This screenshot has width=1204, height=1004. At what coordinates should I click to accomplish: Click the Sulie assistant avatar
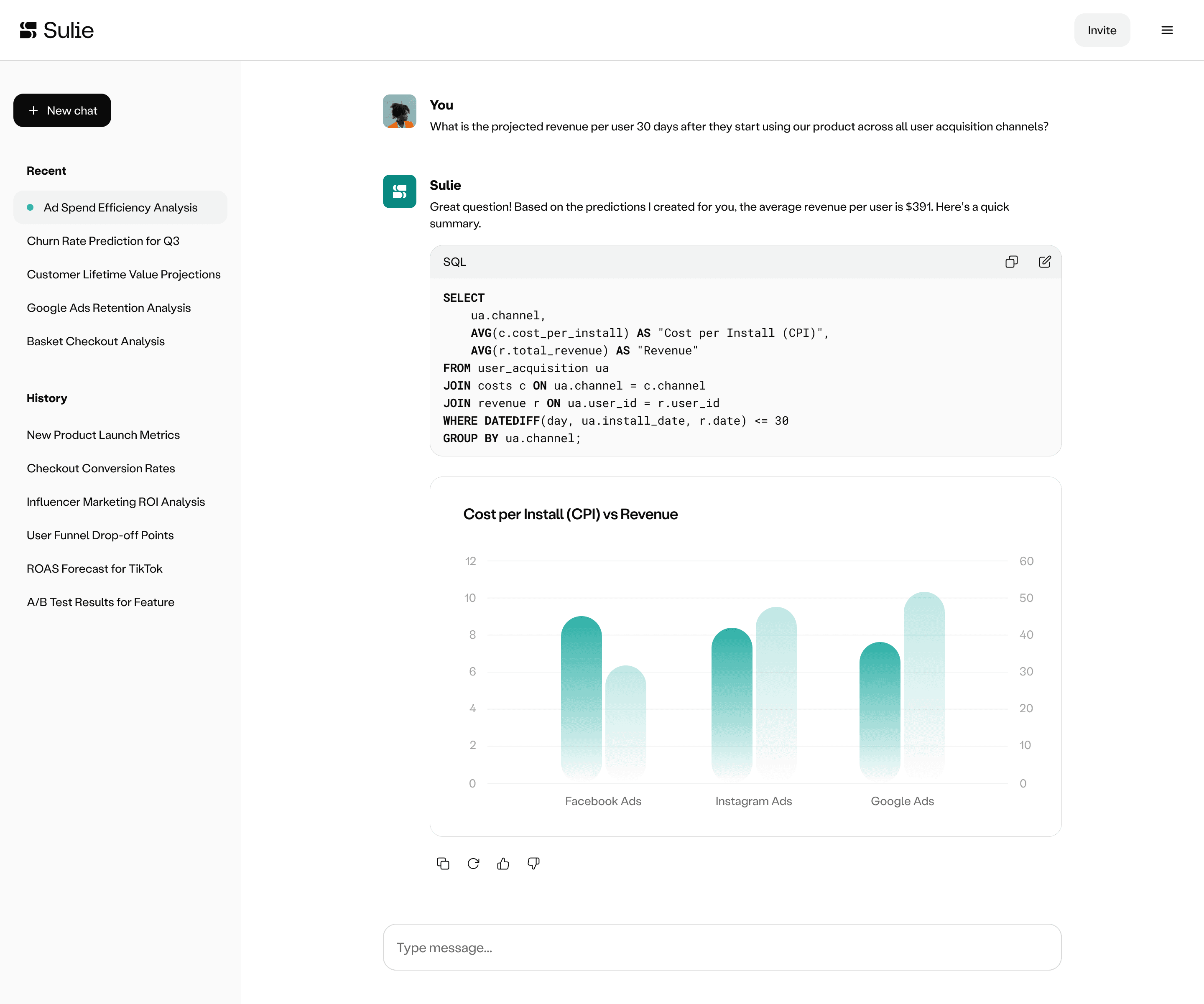coord(399,191)
